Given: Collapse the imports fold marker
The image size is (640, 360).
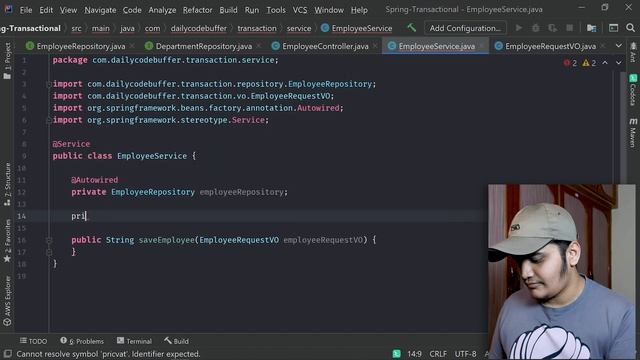Looking at the screenshot, I should pyautogui.click(x=49, y=84).
